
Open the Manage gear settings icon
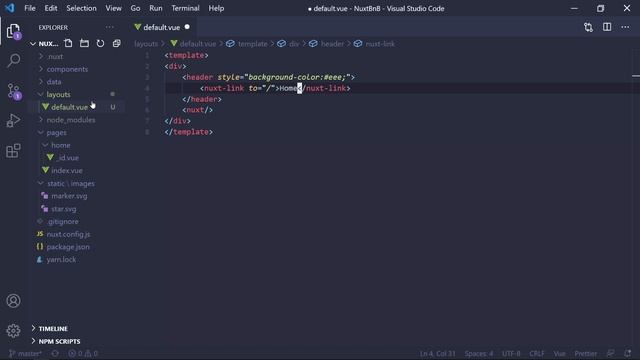coord(13,331)
